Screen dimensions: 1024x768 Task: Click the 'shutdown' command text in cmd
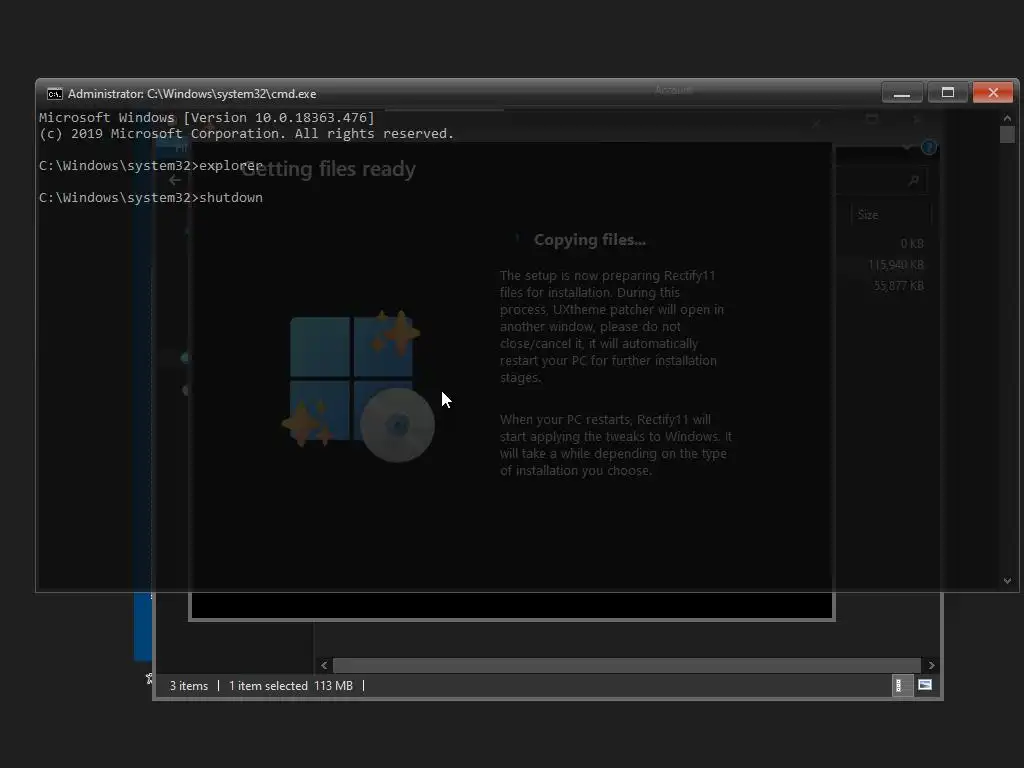[x=231, y=198]
